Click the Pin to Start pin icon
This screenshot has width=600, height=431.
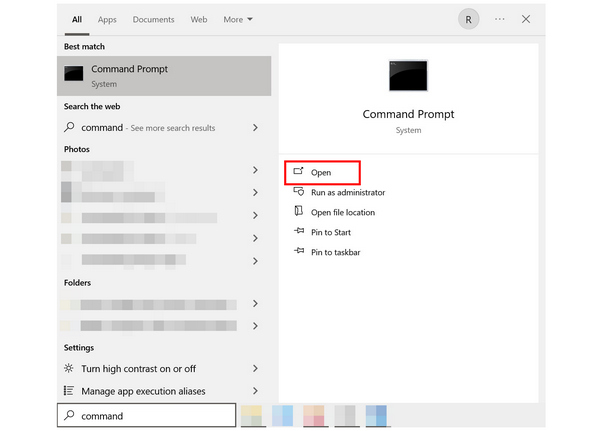299,231
